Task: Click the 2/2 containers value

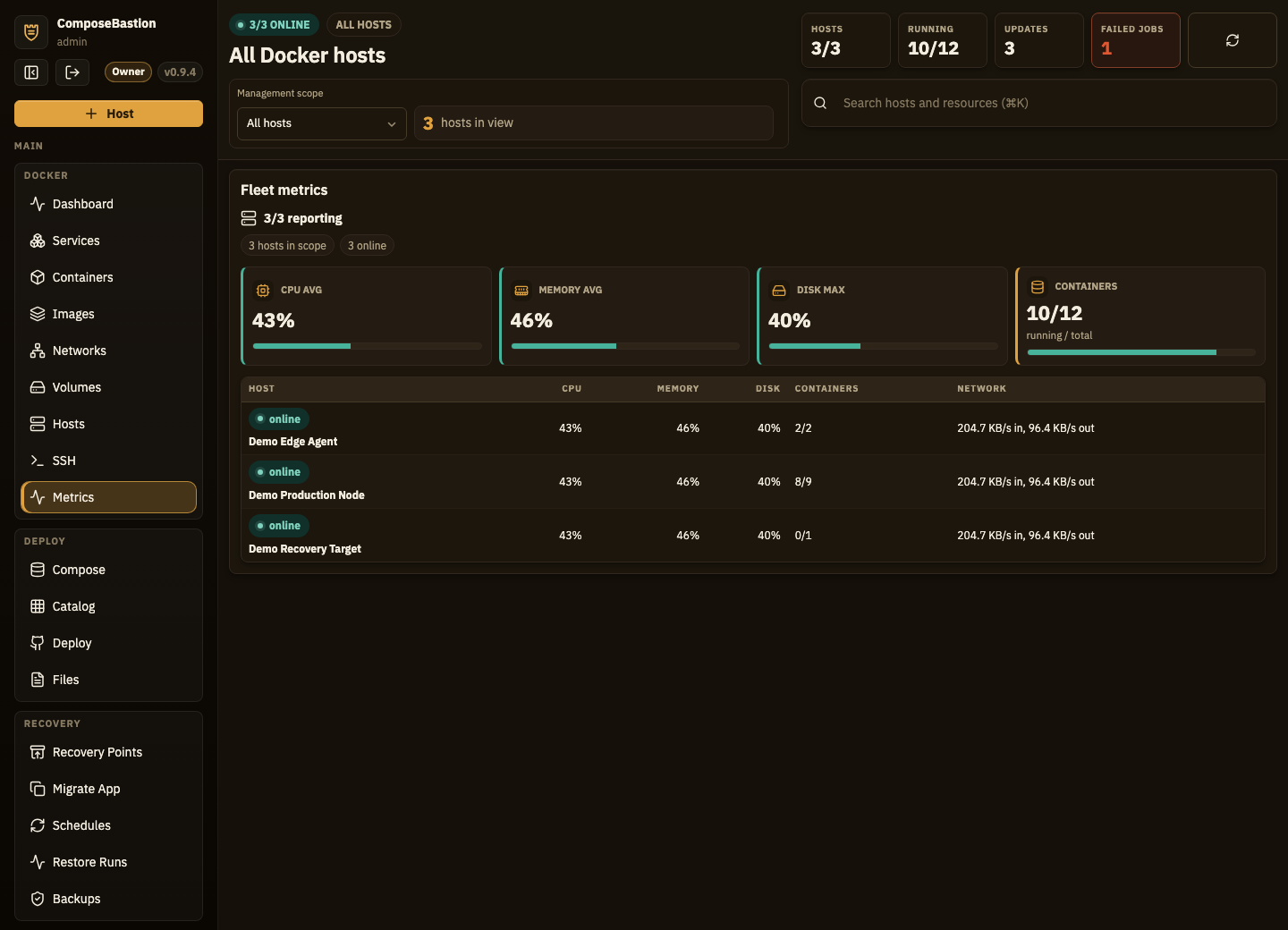Action: coord(803,428)
